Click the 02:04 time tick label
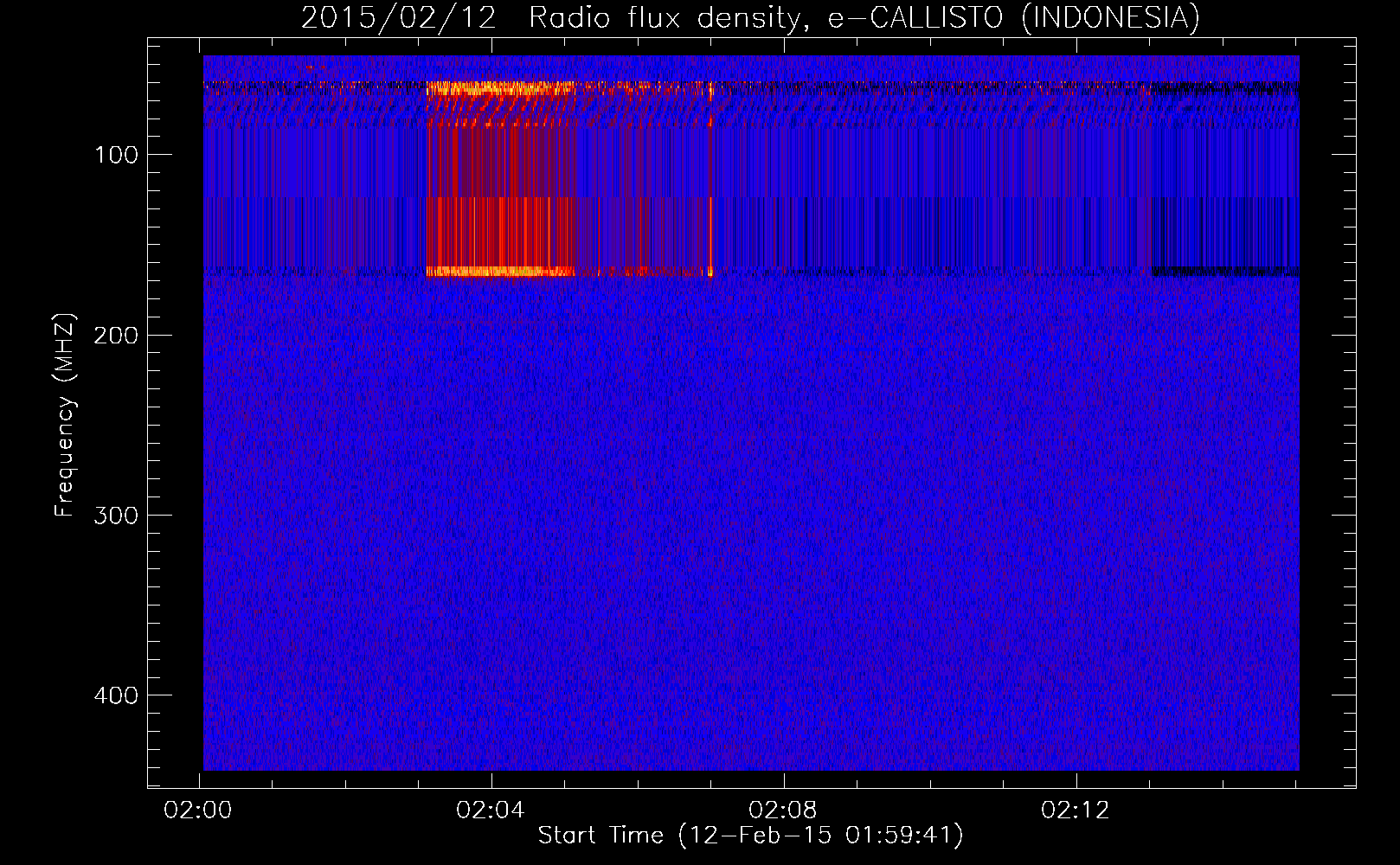Viewport: 1400px width, 865px height. [491, 811]
